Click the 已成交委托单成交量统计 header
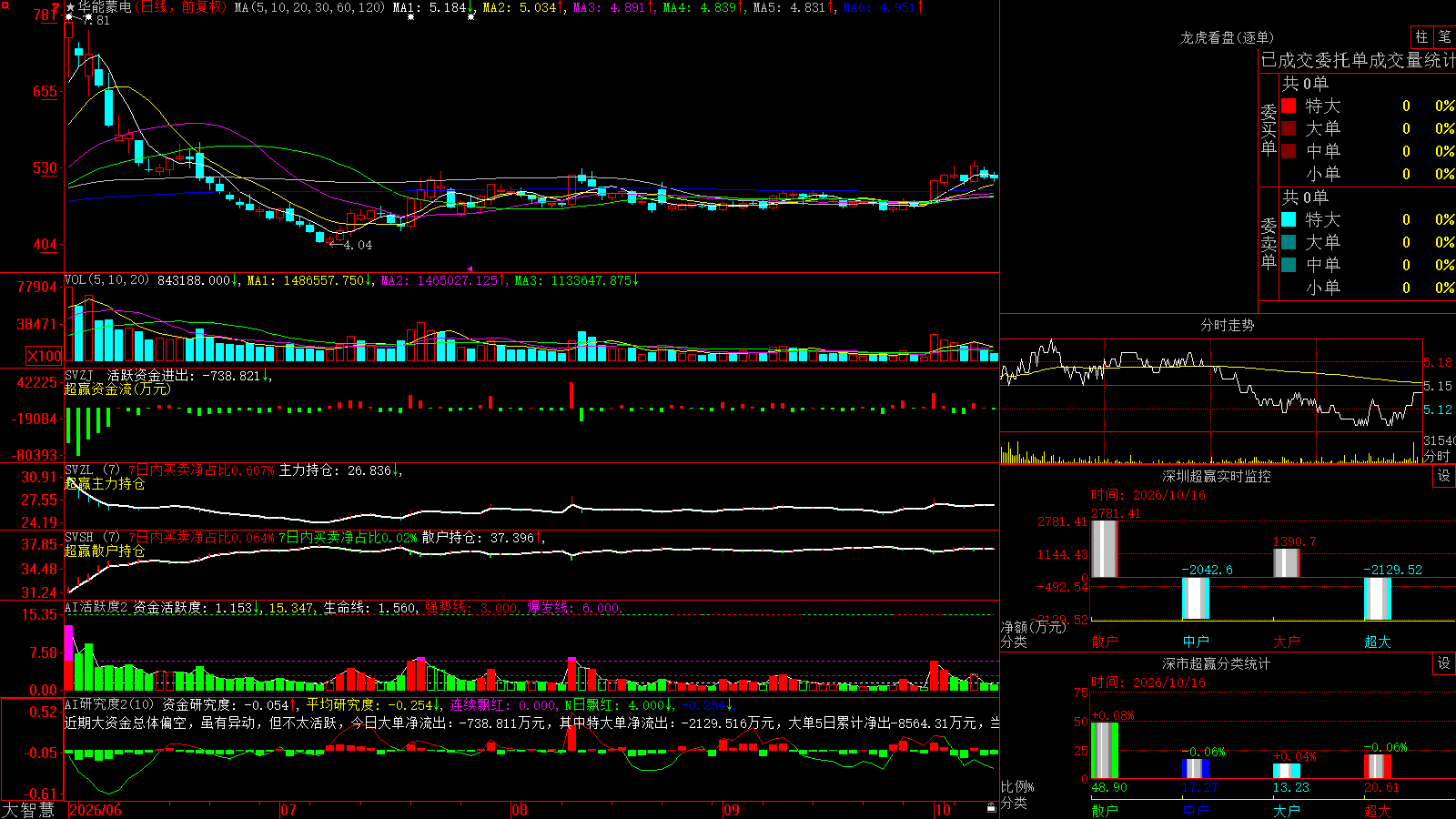Image resolution: width=1456 pixels, height=819 pixels. [x=1358, y=60]
